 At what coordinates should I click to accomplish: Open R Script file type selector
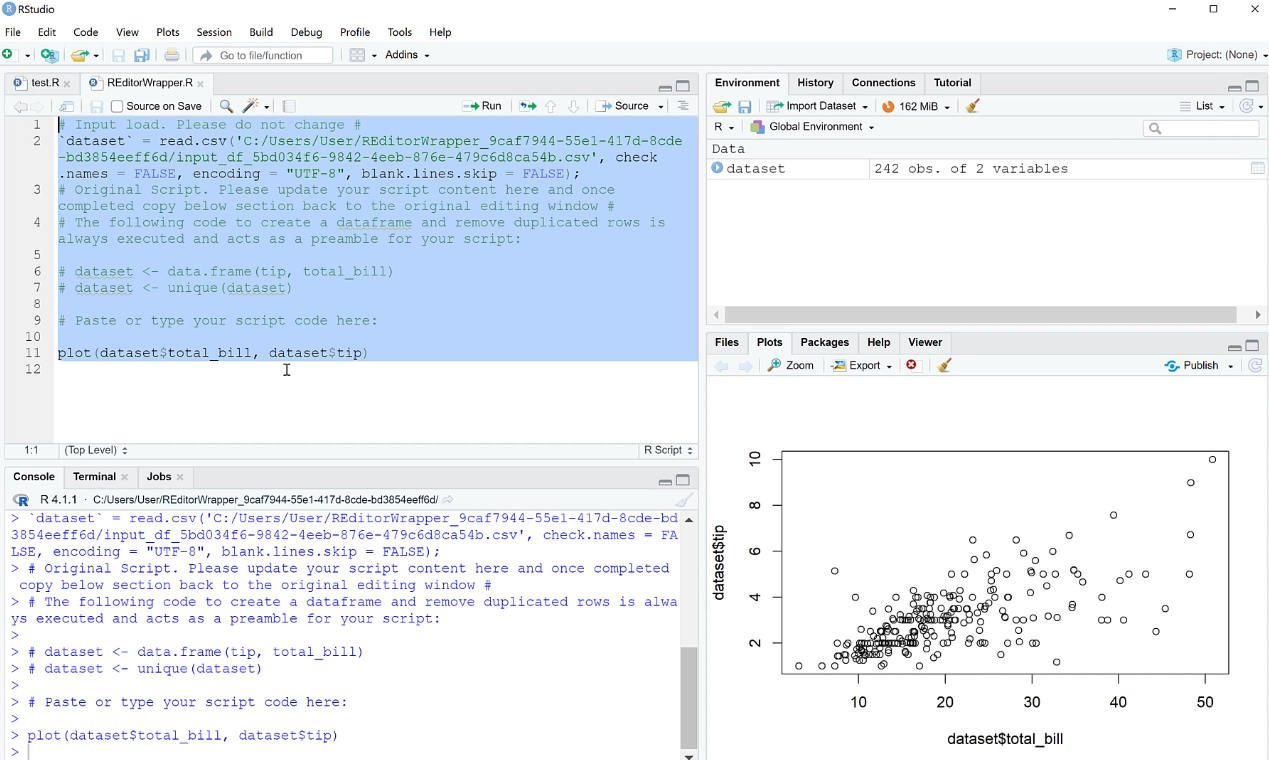pyautogui.click(x=668, y=450)
